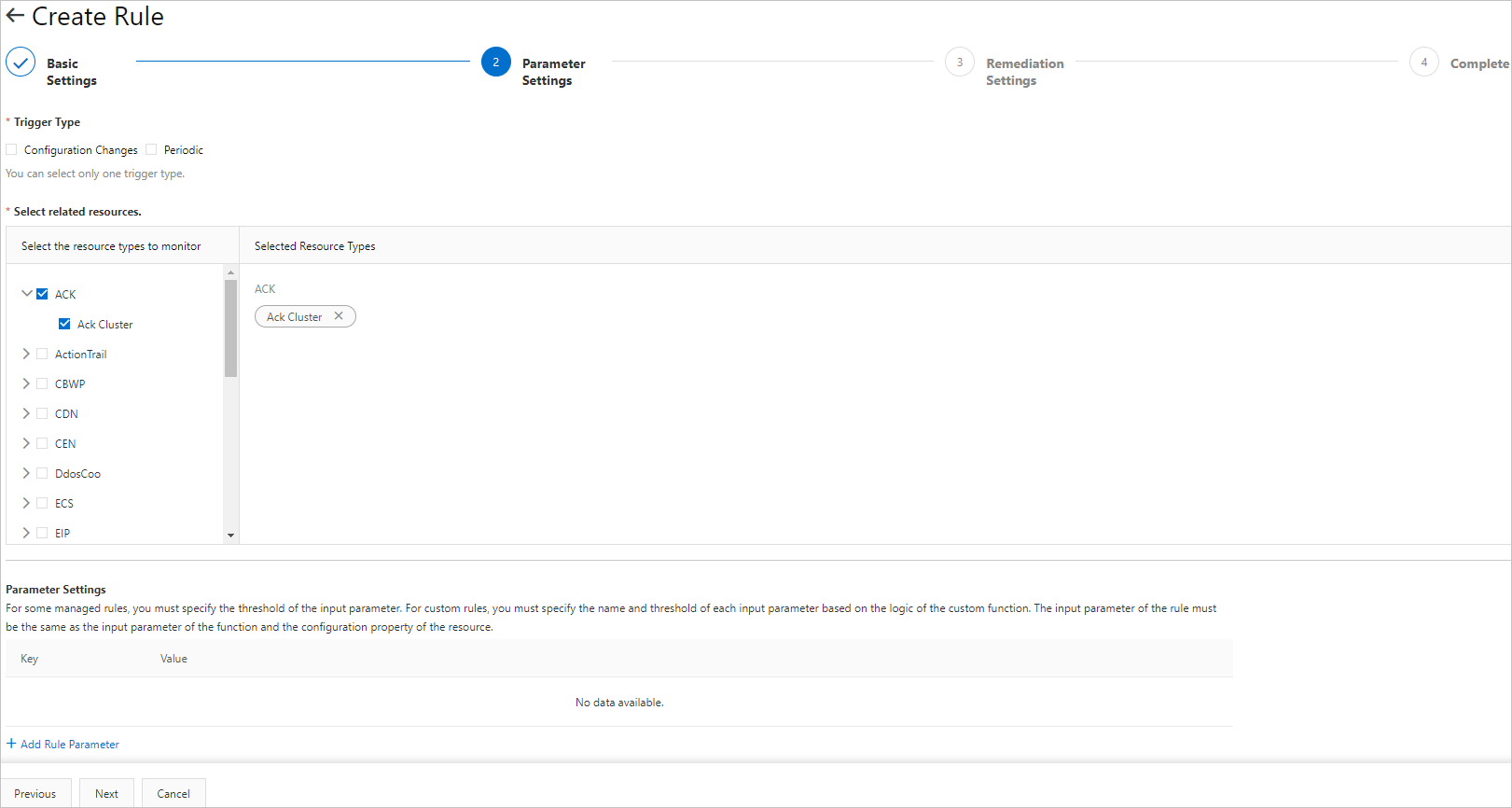Open the Remediation Settings step label
1512x808 pixels.
coord(1025,72)
